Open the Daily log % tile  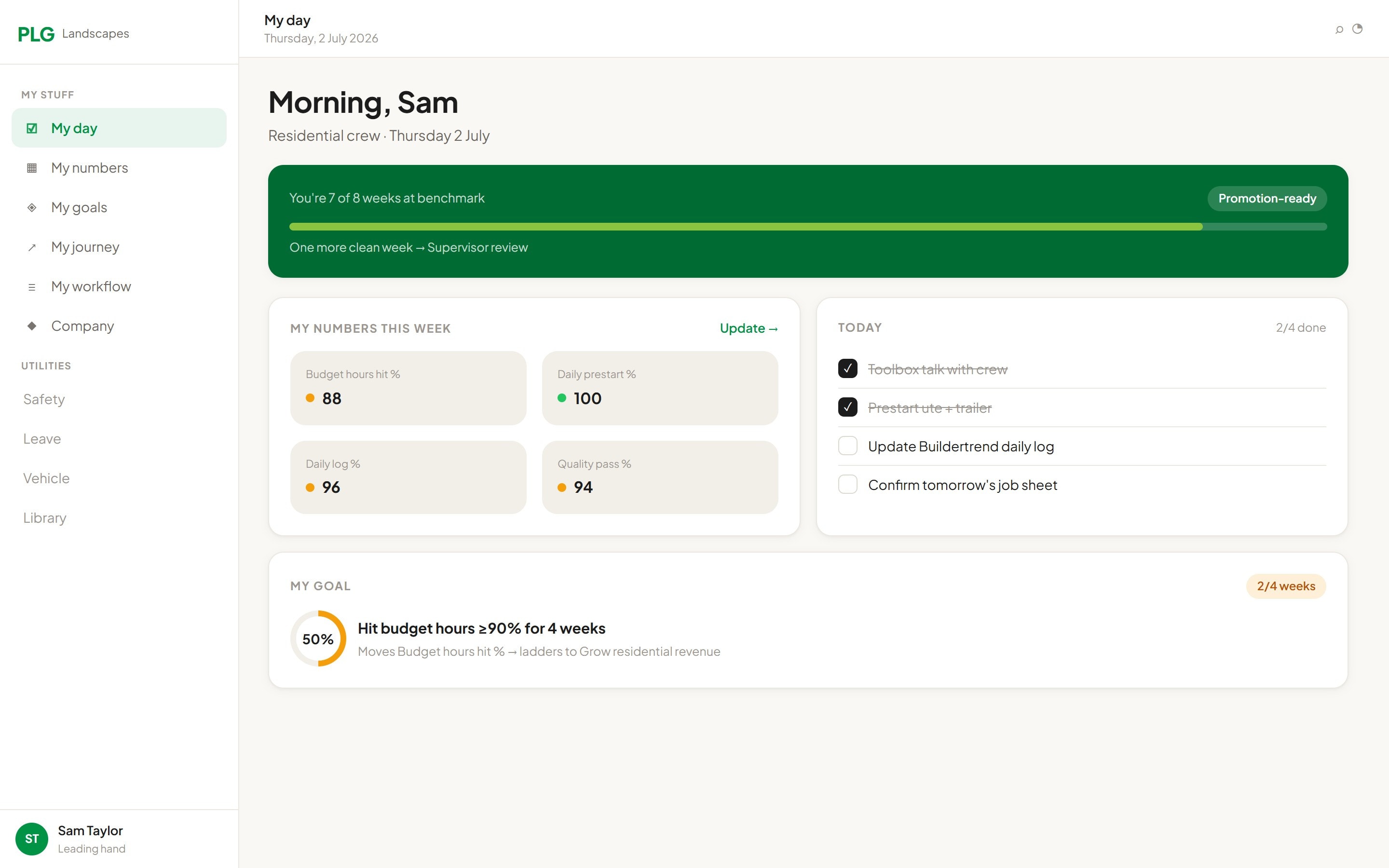(408, 477)
